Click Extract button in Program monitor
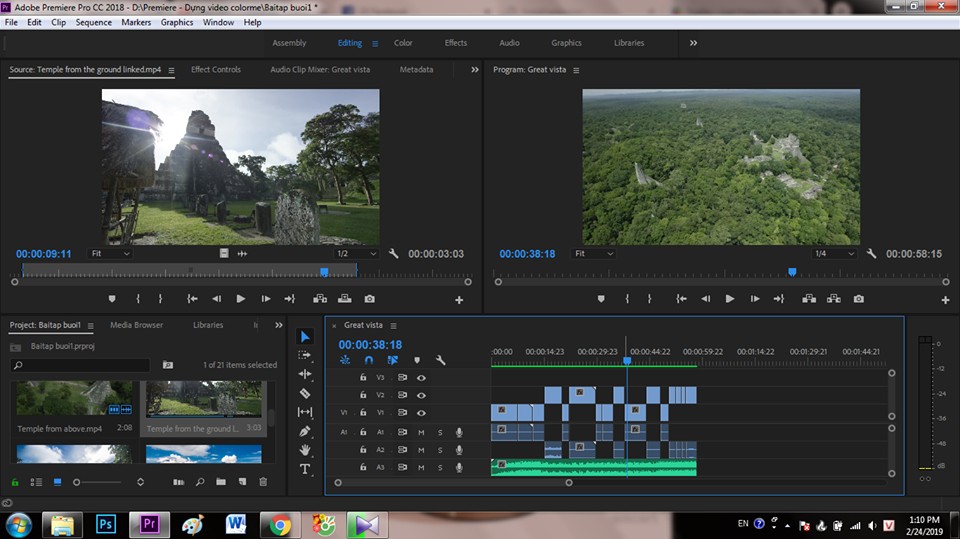Viewport: 960px width, 539px height. point(834,299)
